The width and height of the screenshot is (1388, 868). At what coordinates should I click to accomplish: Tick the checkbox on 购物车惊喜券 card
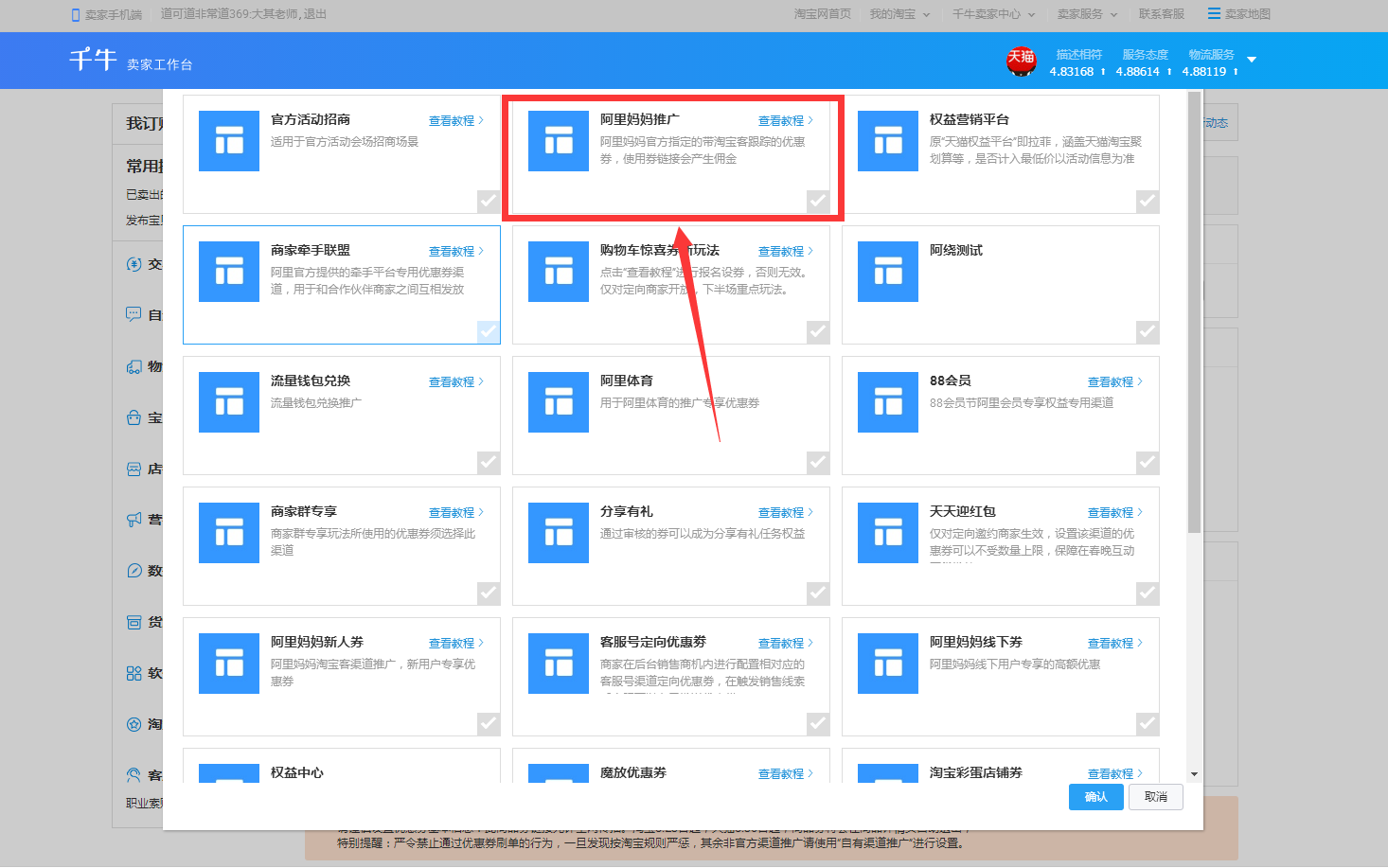[818, 332]
